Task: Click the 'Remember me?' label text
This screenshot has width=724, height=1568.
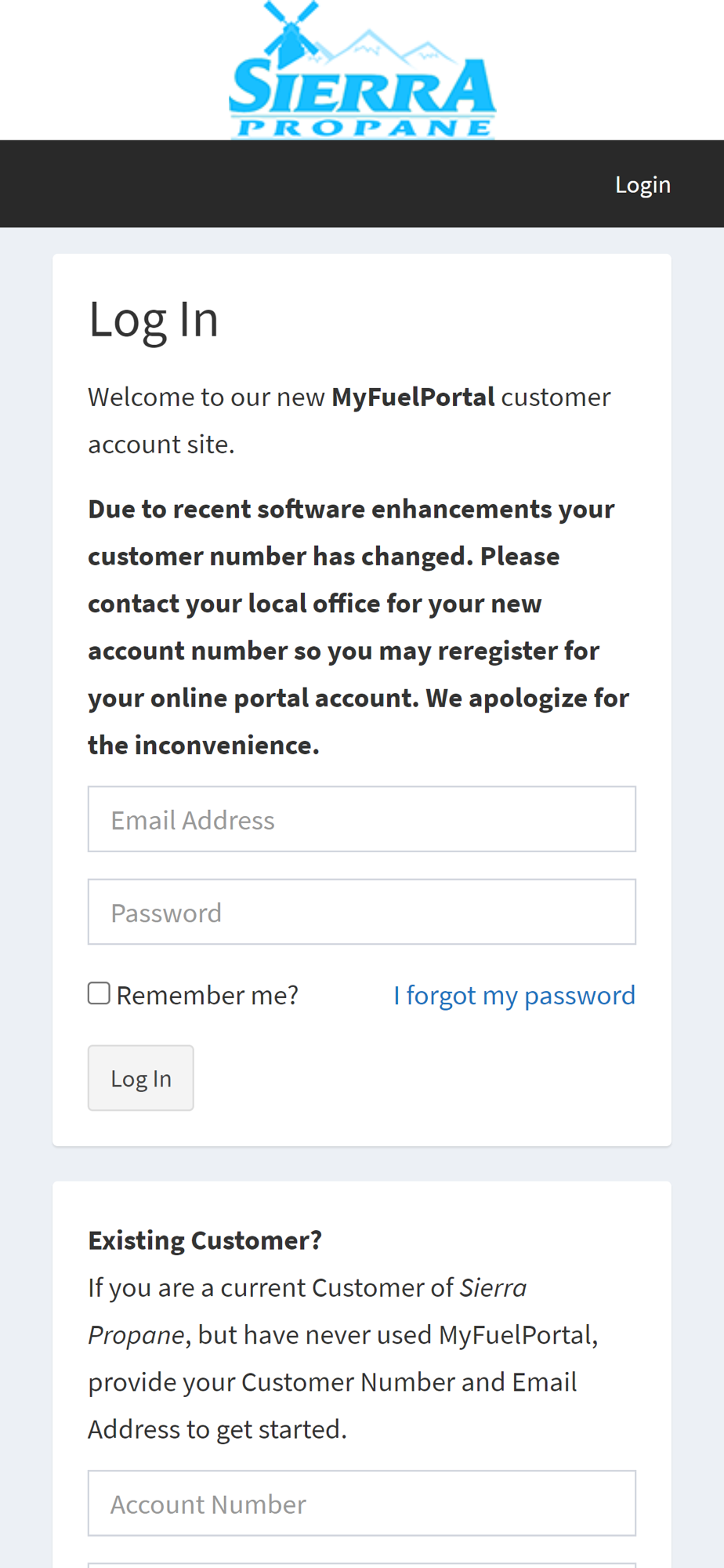Action: [208, 995]
